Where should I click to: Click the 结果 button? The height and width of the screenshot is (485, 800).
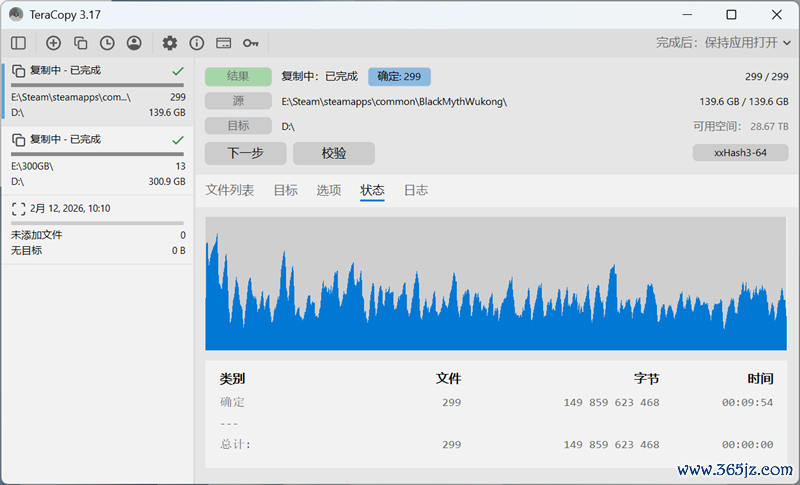click(x=238, y=76)
